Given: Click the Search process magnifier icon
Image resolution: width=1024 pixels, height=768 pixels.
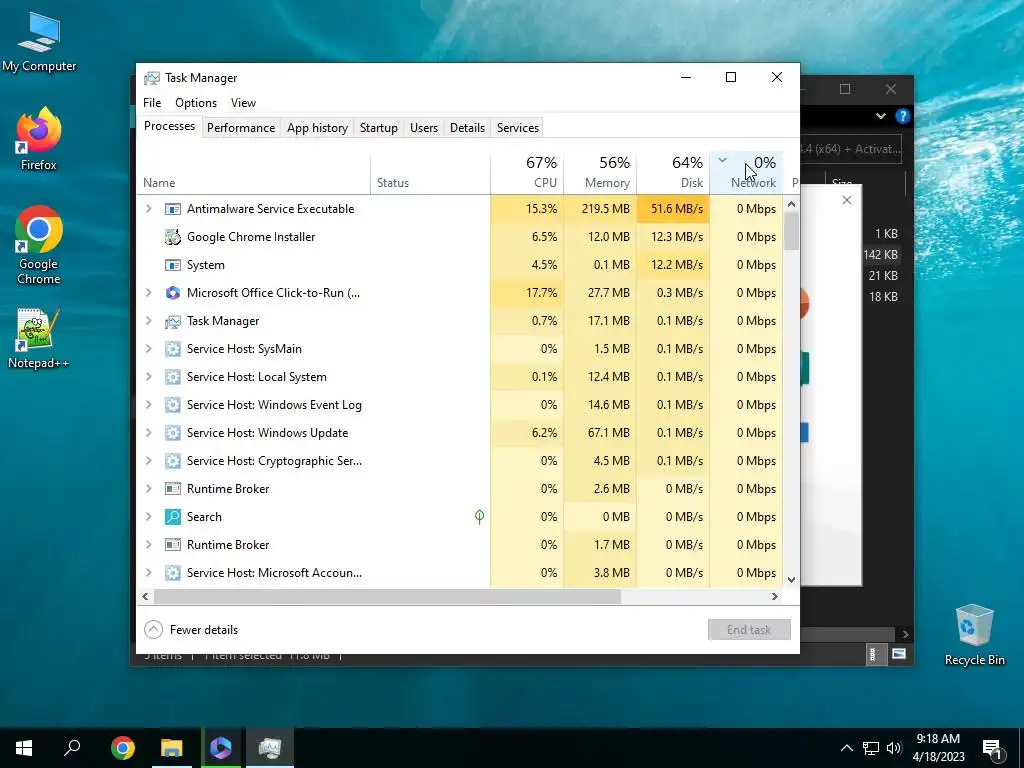Looking at the screenshot, I should tap(172, 517).
